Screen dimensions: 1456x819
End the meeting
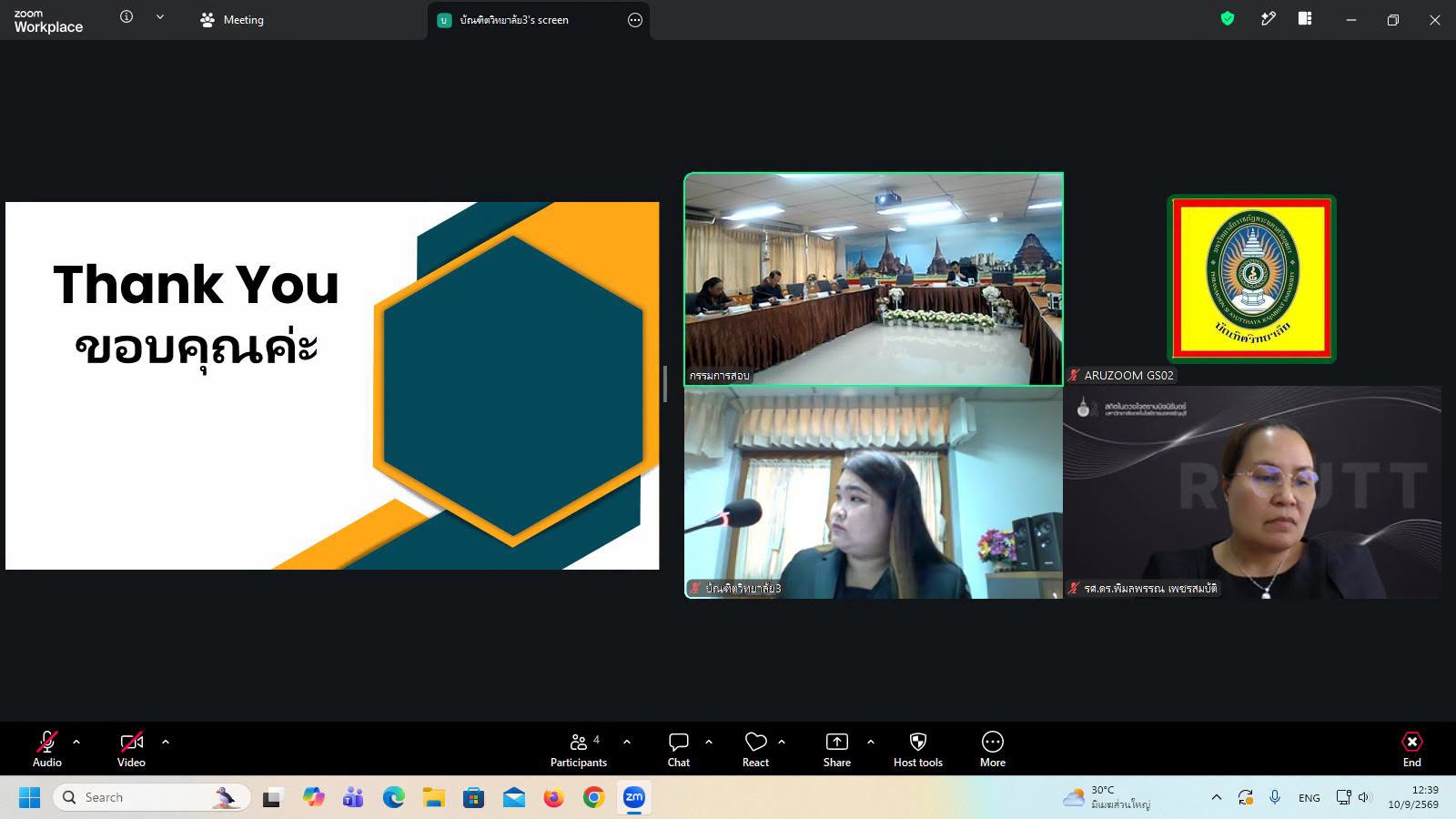(x=1412, y=750)
